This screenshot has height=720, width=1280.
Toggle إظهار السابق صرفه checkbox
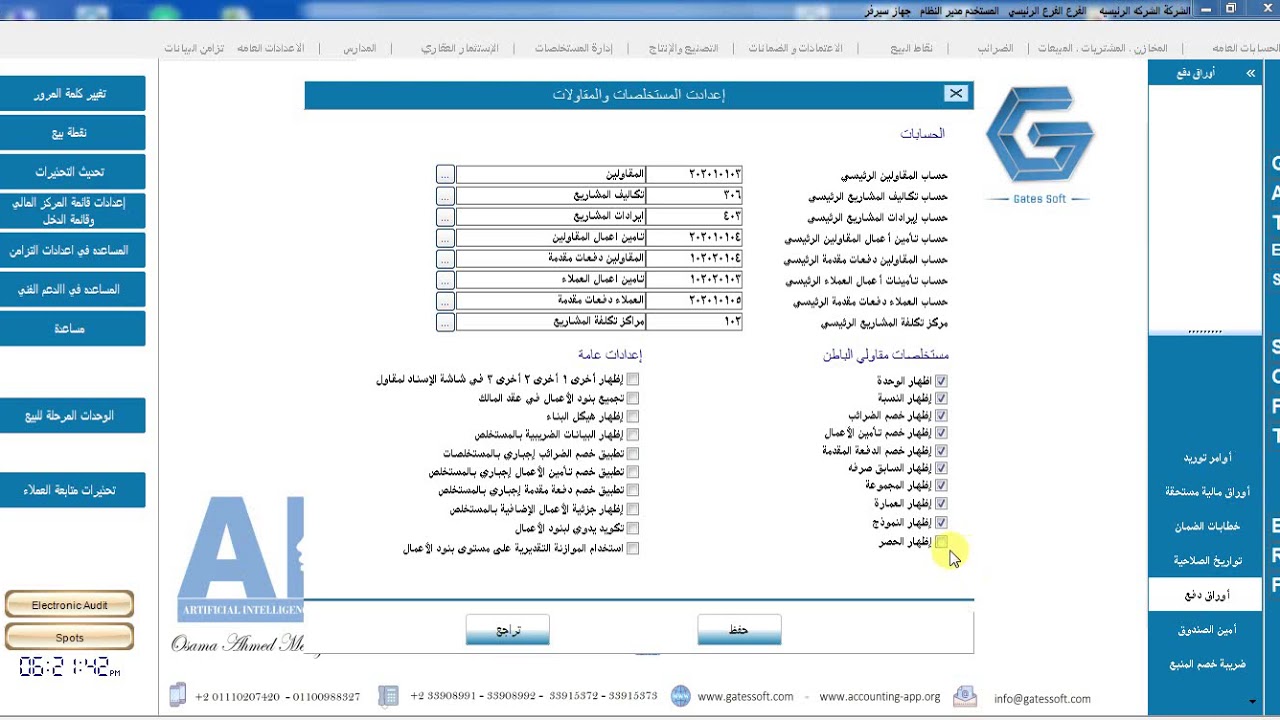(x=941, y=468)
